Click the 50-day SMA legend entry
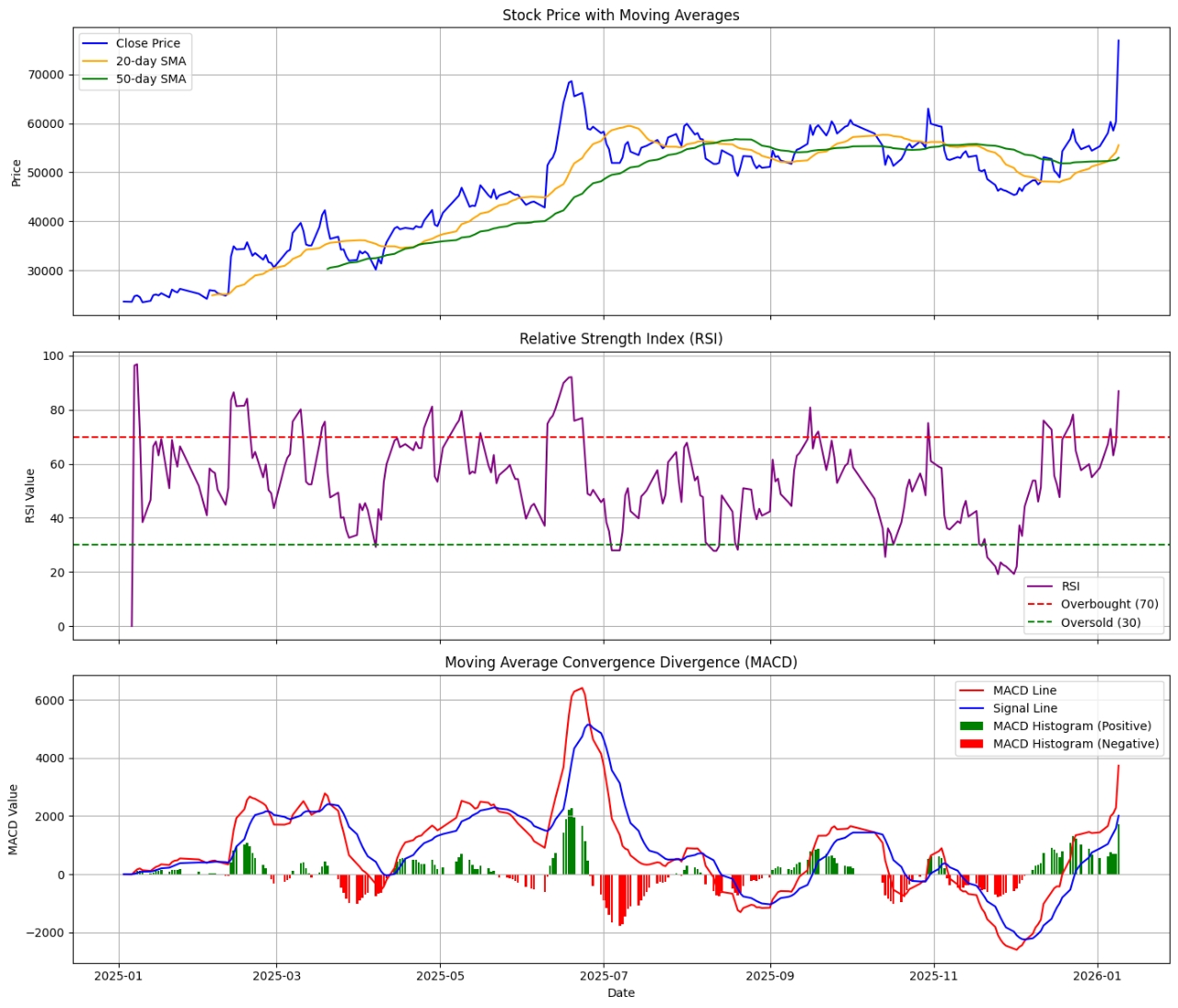Viewport: 1178px width, 1008px height. pos(150,79)
